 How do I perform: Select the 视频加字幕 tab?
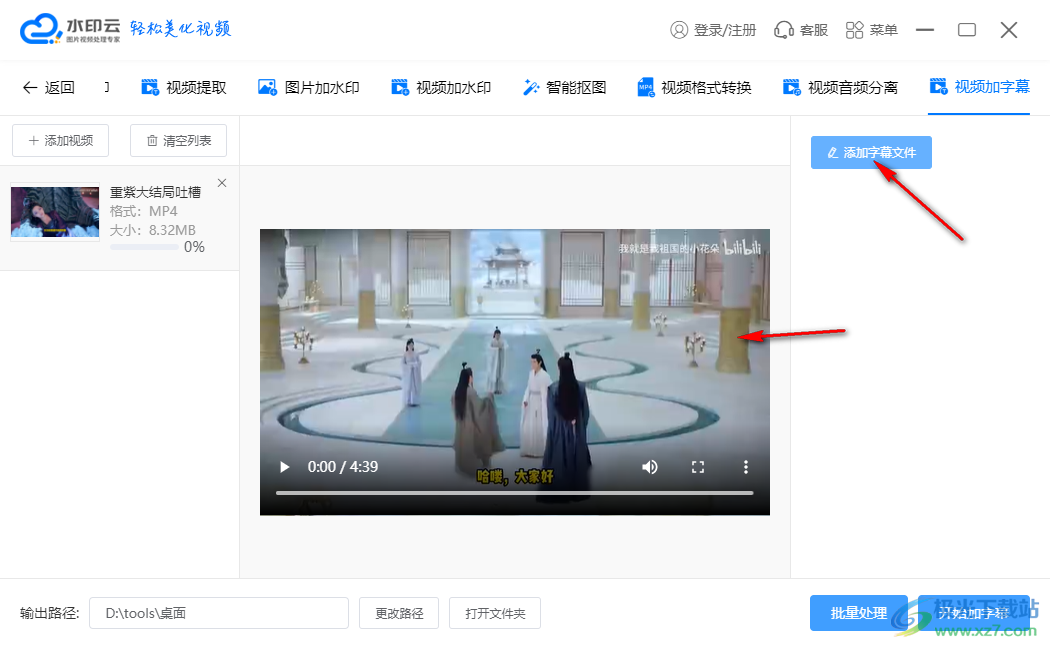(x=979, y=87)
